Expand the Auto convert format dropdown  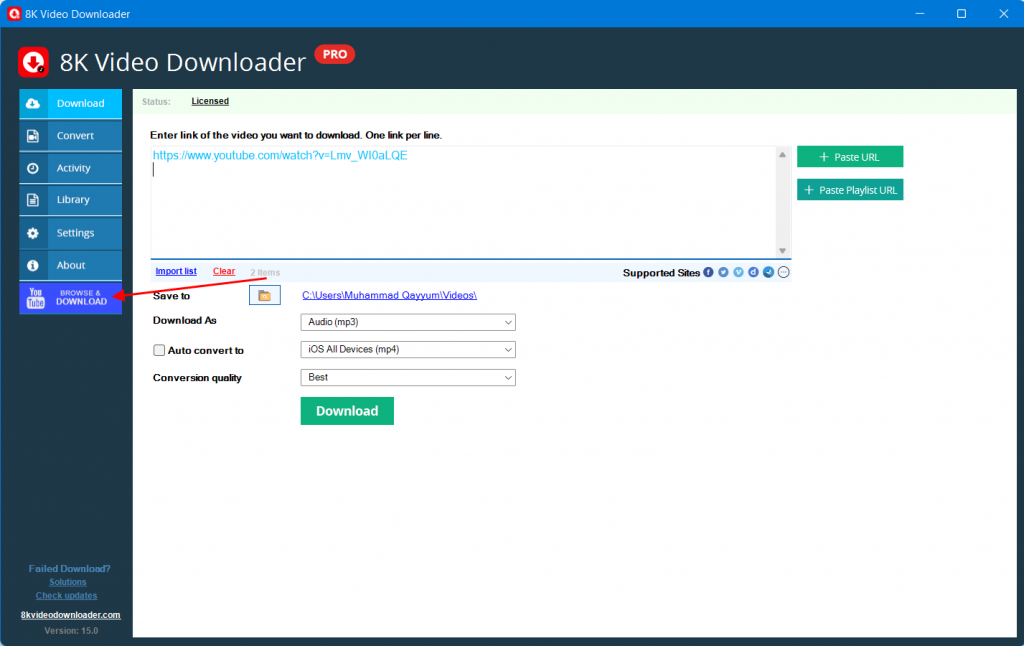tap(408, 349)
